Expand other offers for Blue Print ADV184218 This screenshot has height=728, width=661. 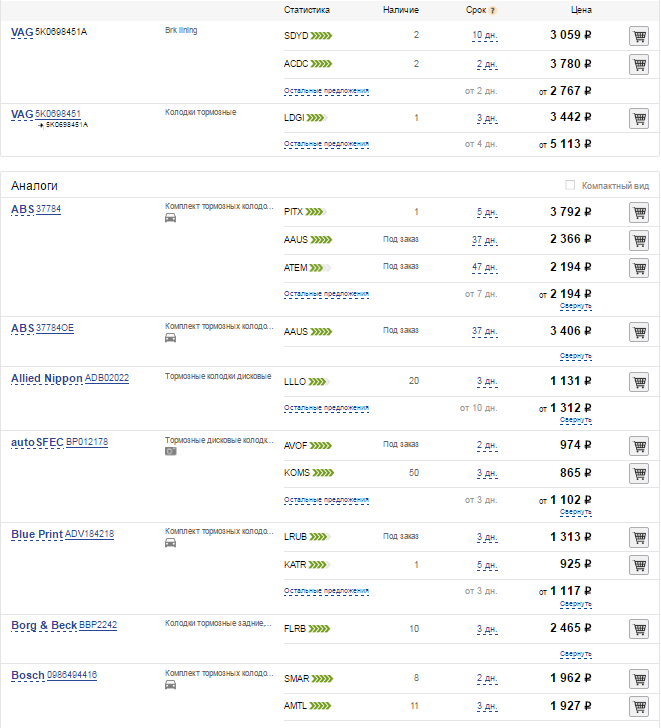(326, 591)
